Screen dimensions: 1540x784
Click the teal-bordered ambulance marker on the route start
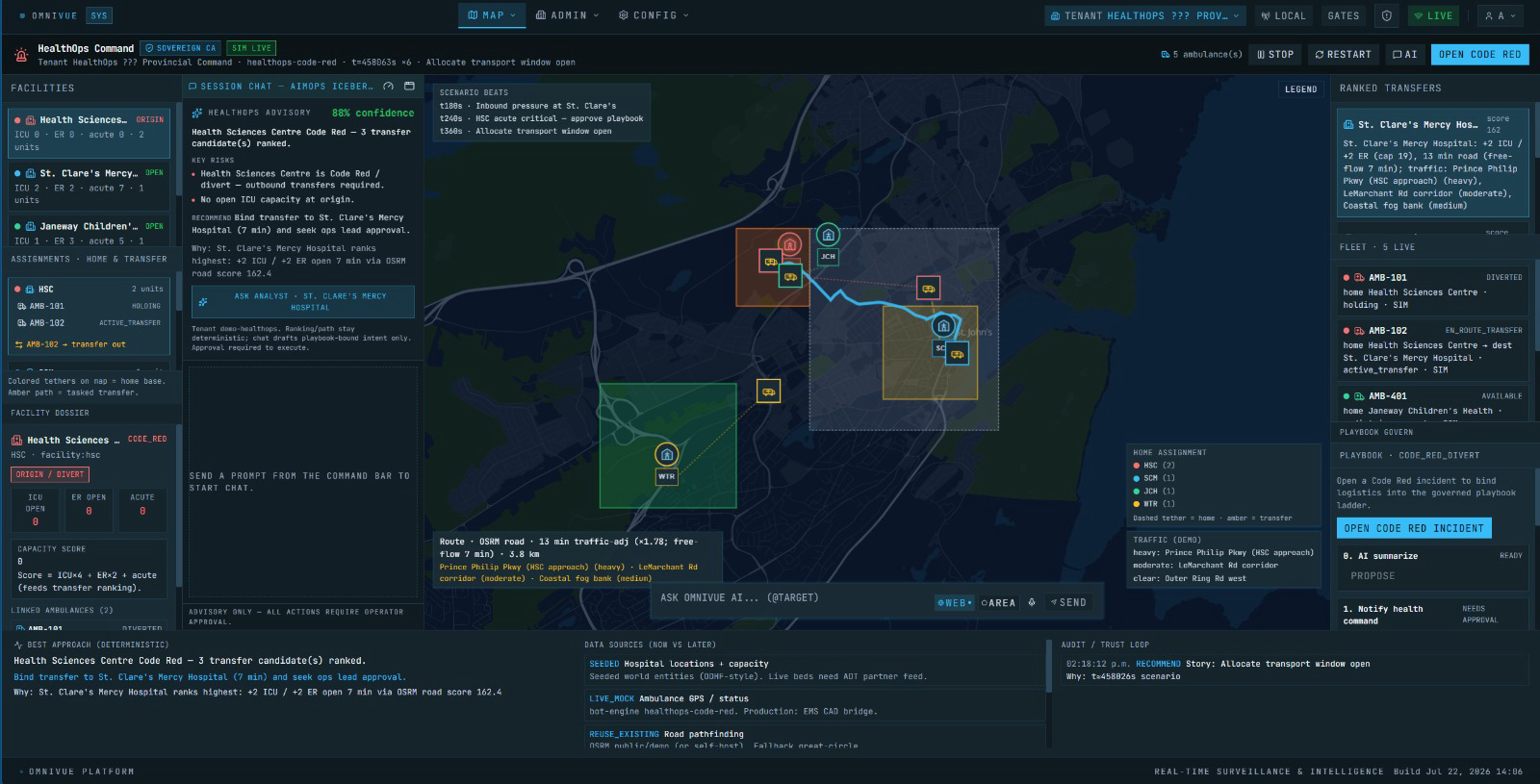(790, 277)
